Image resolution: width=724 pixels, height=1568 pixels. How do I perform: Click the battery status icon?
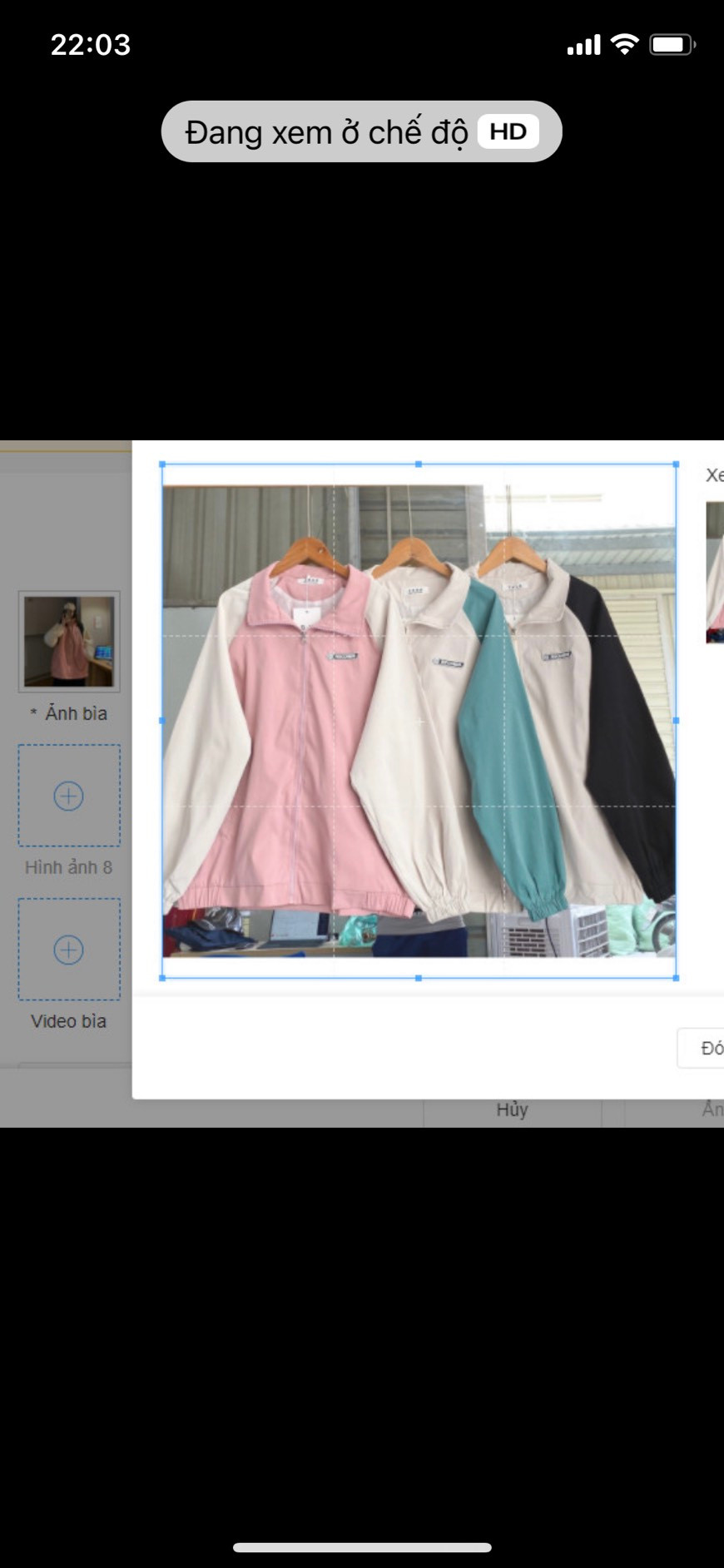pyautogui.click(x=672, y=44)
